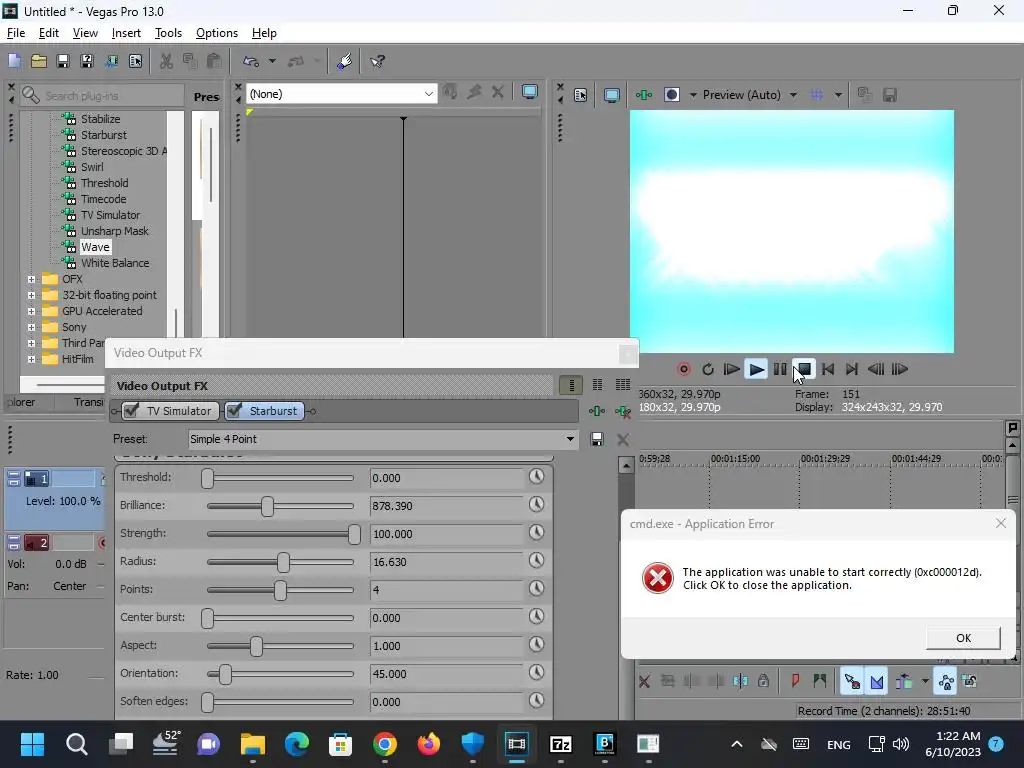Select the Wave effect in the plug-in list
Screen dimensions: 1024x768
tap(95, 247)
